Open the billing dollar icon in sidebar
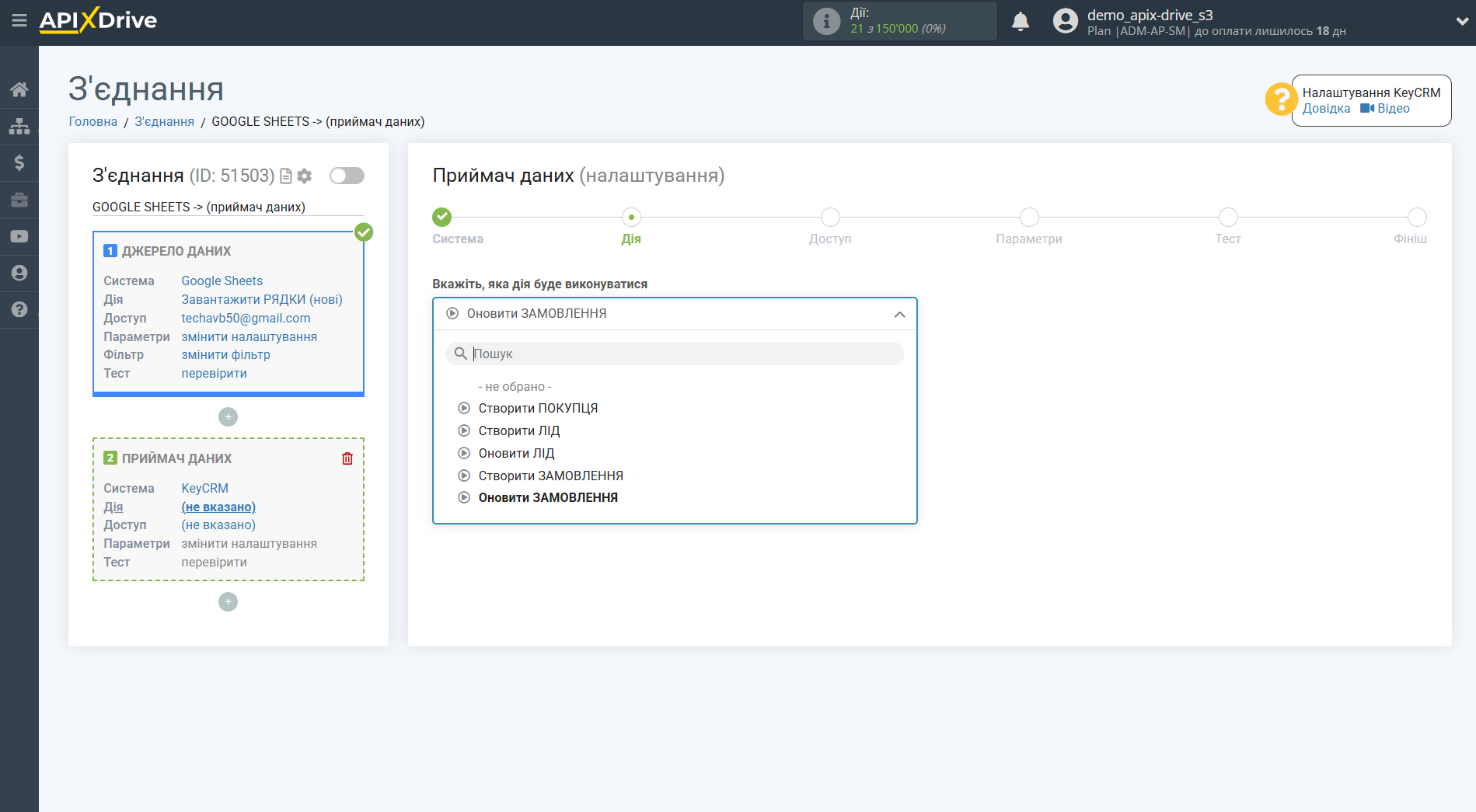 coord(19,162)
